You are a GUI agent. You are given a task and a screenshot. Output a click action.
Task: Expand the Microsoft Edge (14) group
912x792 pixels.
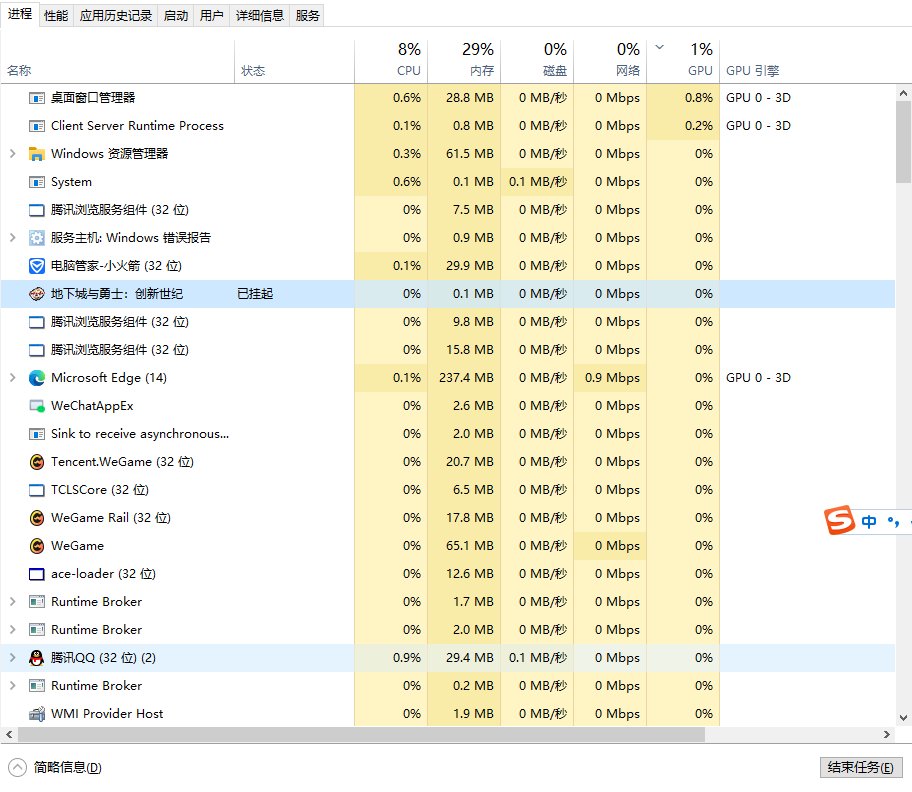coord(13,378)
